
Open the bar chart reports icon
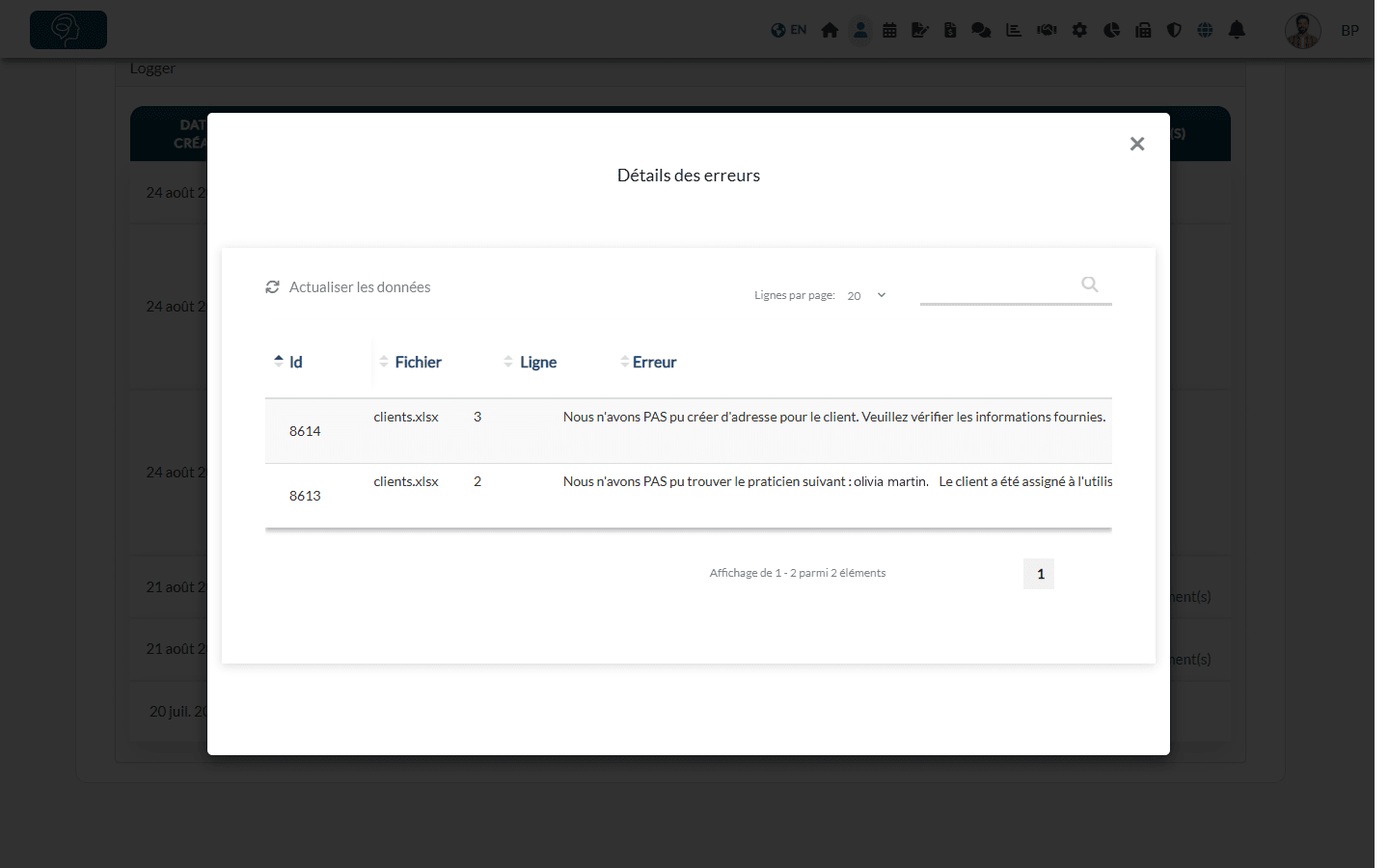pos(1014,30)
